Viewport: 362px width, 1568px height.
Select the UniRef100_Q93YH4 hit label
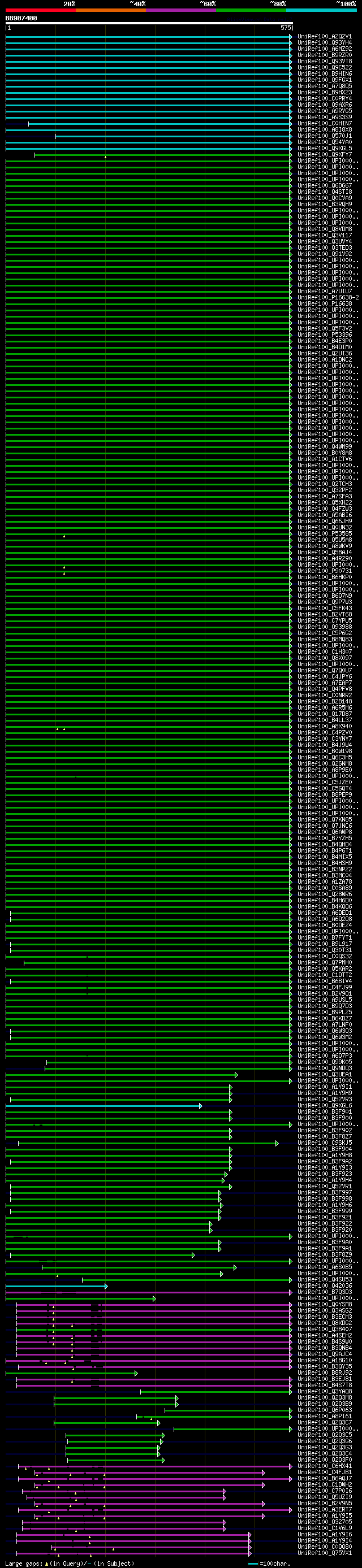324,42
